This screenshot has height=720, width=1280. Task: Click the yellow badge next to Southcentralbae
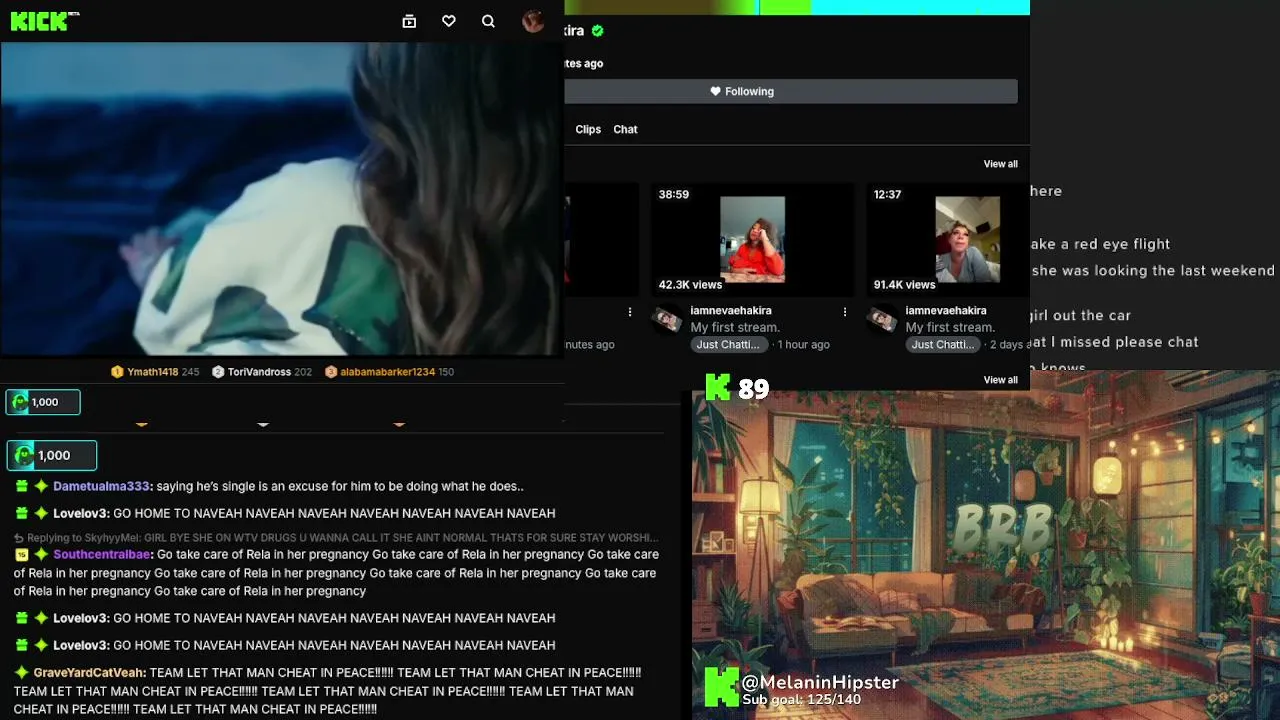(21, 554)
